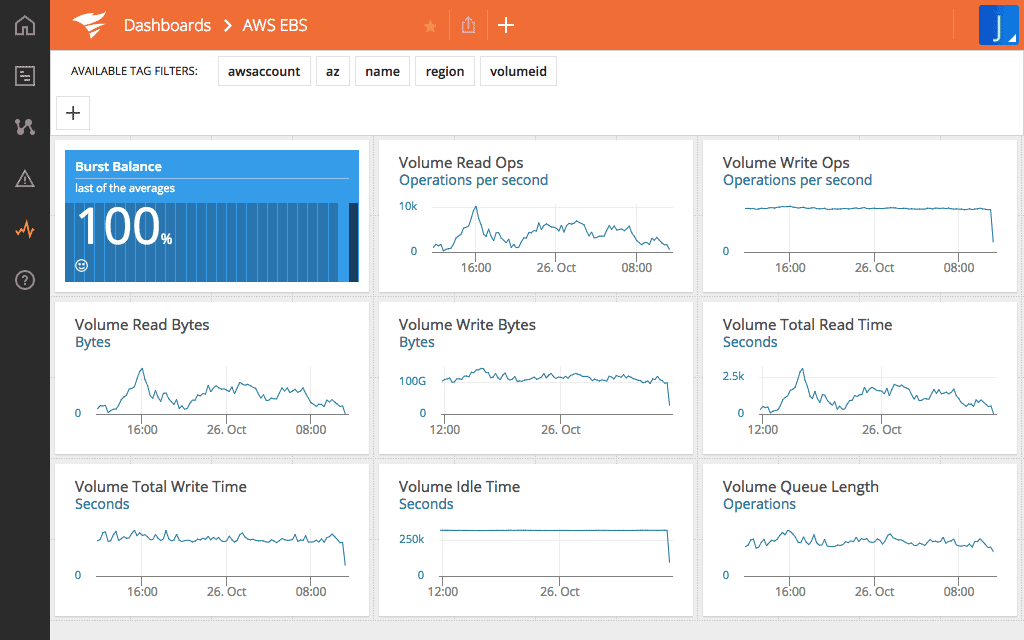Viewport: 1024px width, 640px height.
Task: Click the 100% value in Burst Balance
Action: coord(125,227)
